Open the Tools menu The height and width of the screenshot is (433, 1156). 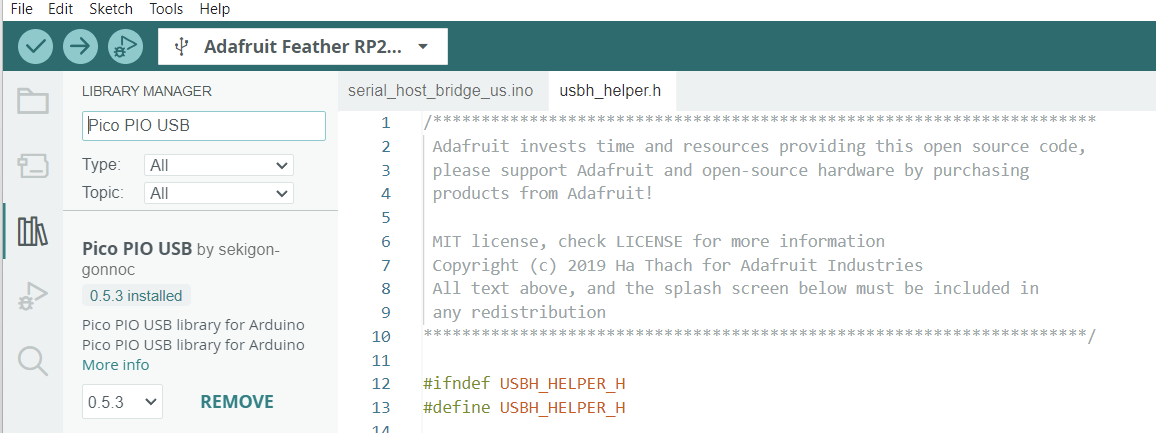click(166, 9)
